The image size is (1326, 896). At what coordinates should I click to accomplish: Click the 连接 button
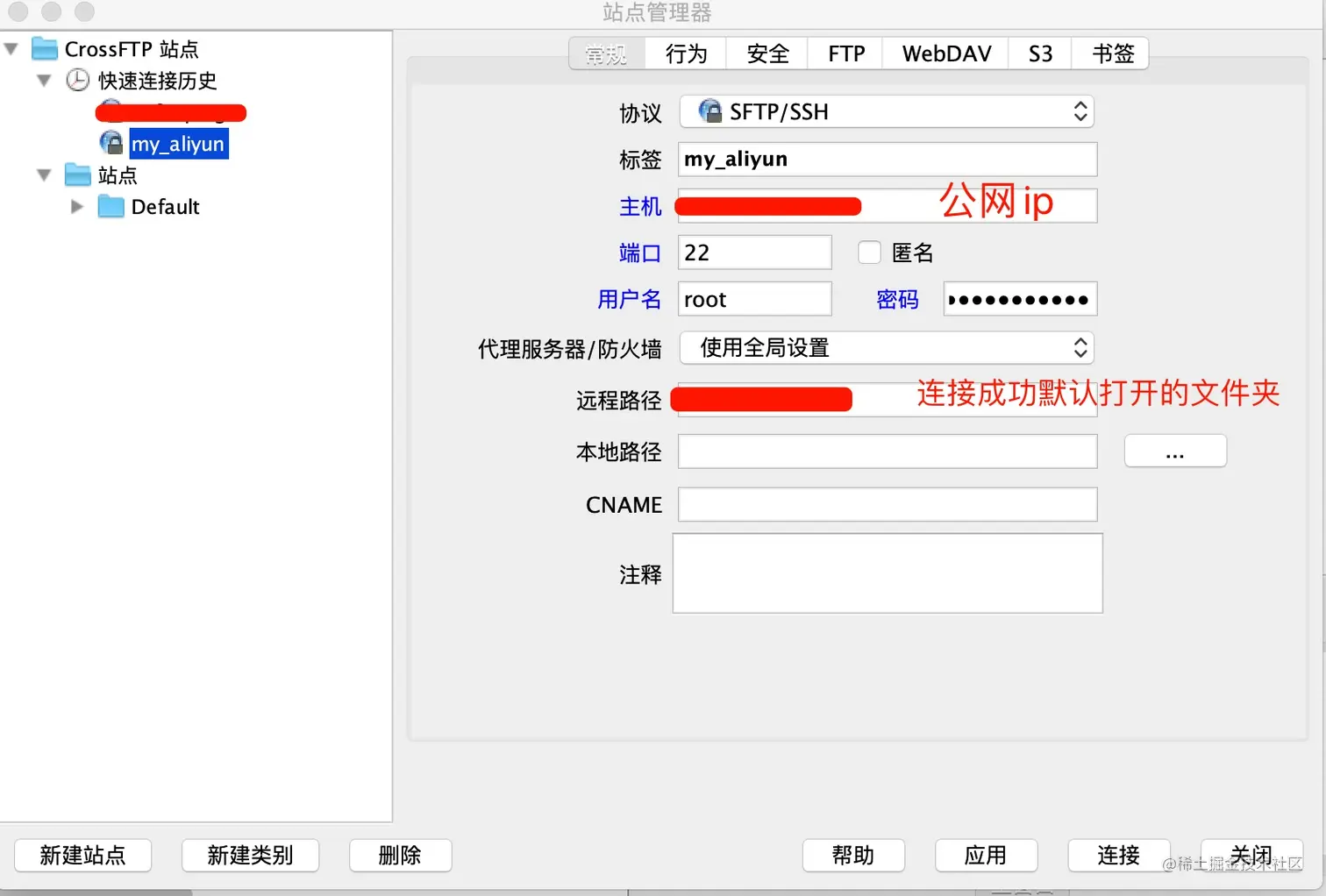coord(1119,855)
